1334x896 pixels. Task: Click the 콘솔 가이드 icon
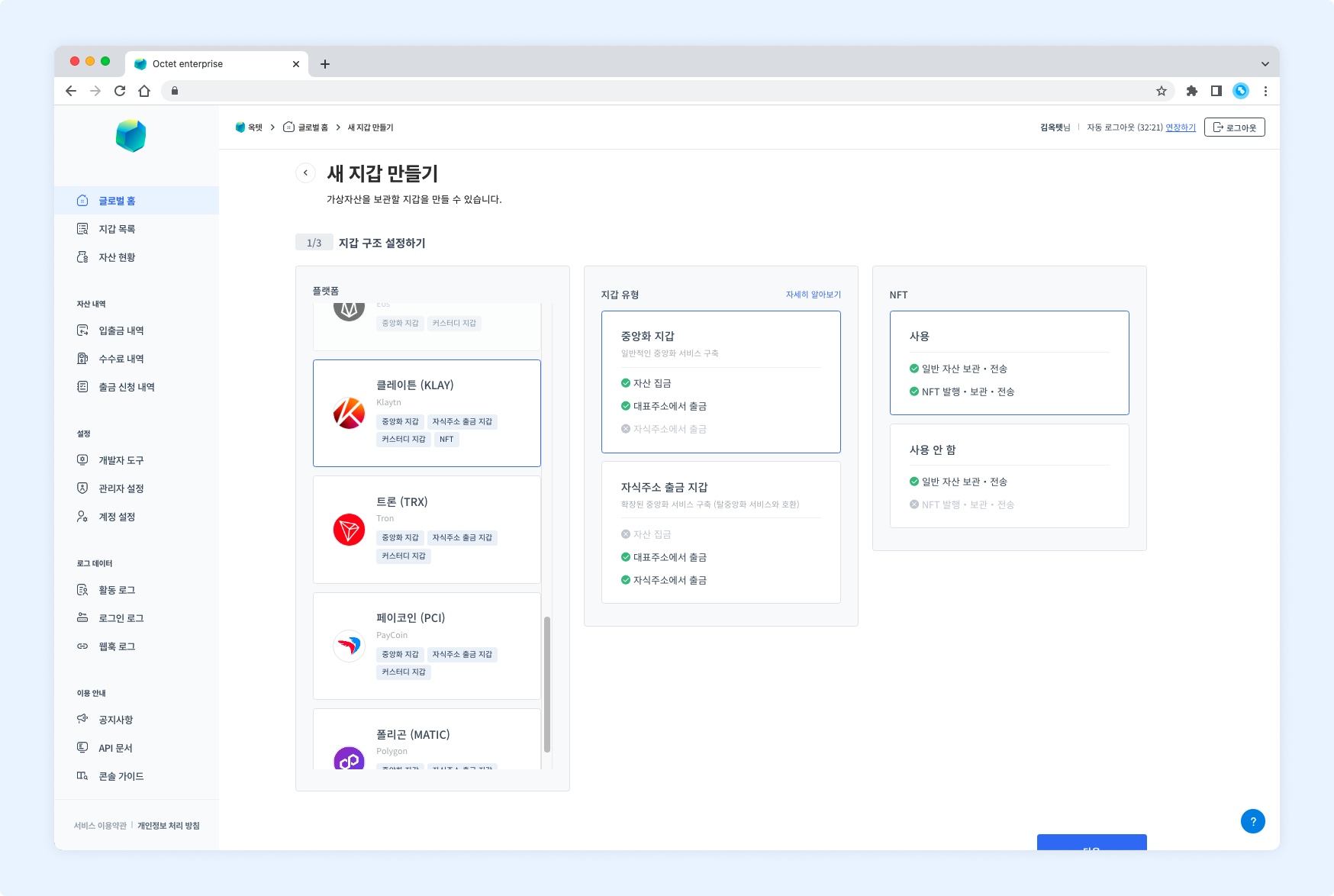pos(82,776)
